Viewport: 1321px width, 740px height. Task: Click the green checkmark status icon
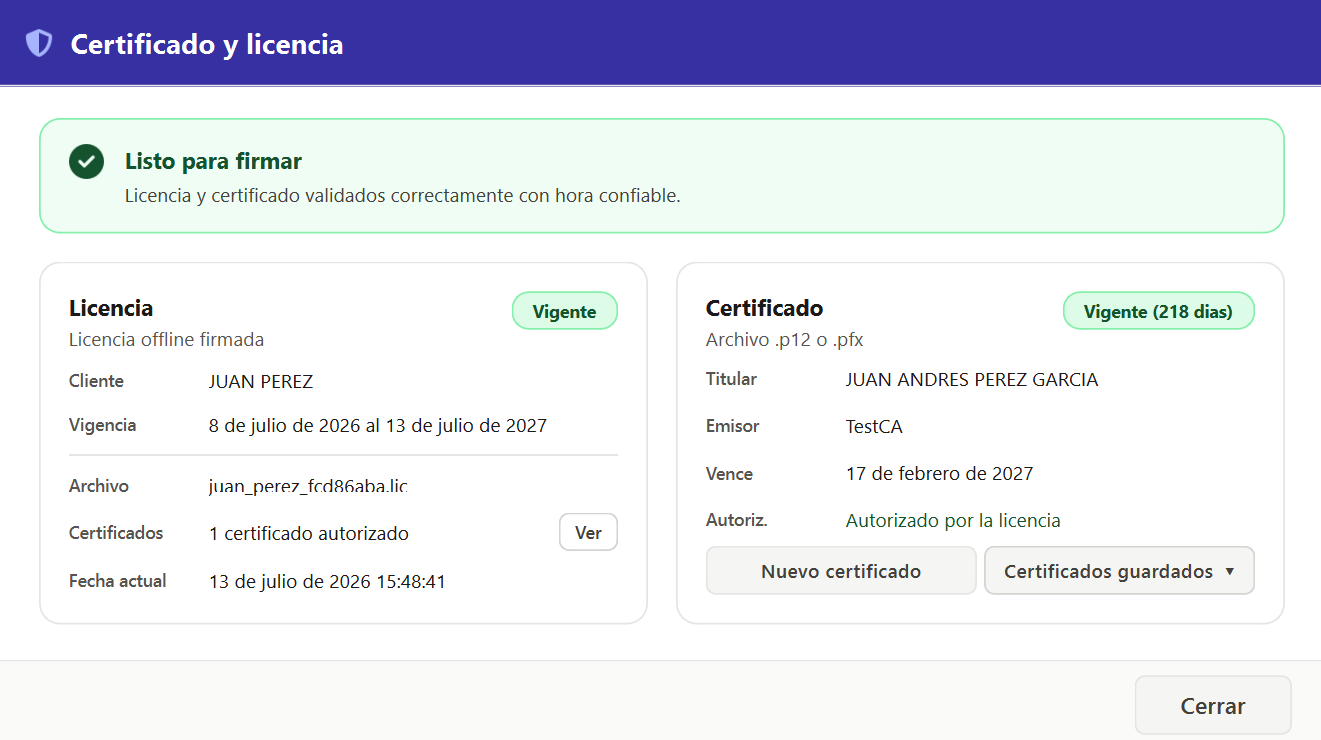point(87,161)
